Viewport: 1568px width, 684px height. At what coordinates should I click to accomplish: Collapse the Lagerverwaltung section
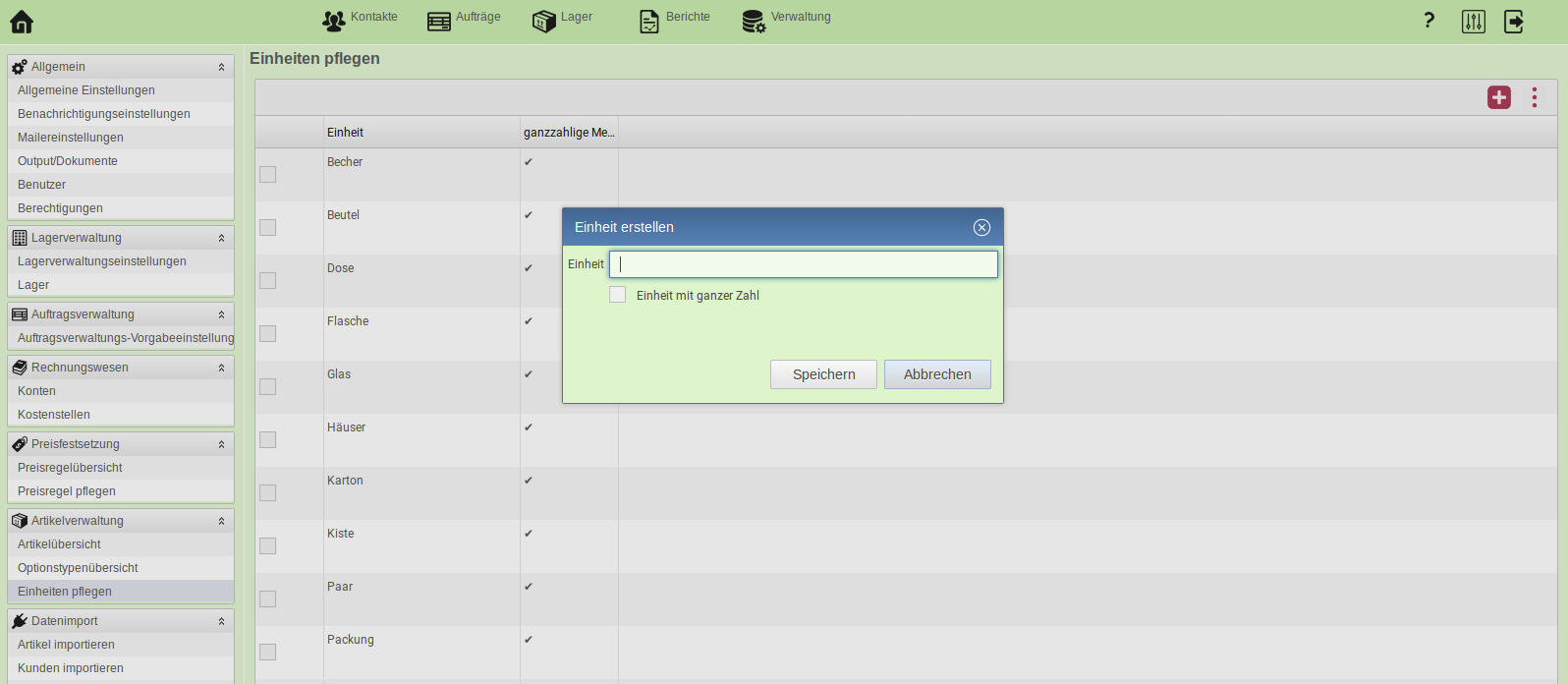coord(221,238)
